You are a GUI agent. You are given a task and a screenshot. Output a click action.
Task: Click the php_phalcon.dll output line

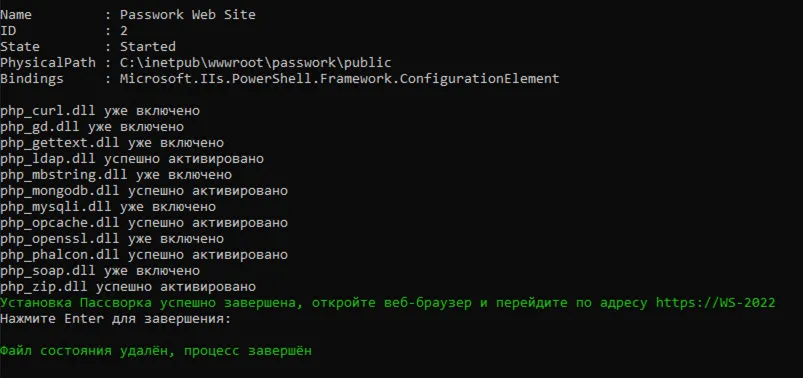click(x=144, y=255)
